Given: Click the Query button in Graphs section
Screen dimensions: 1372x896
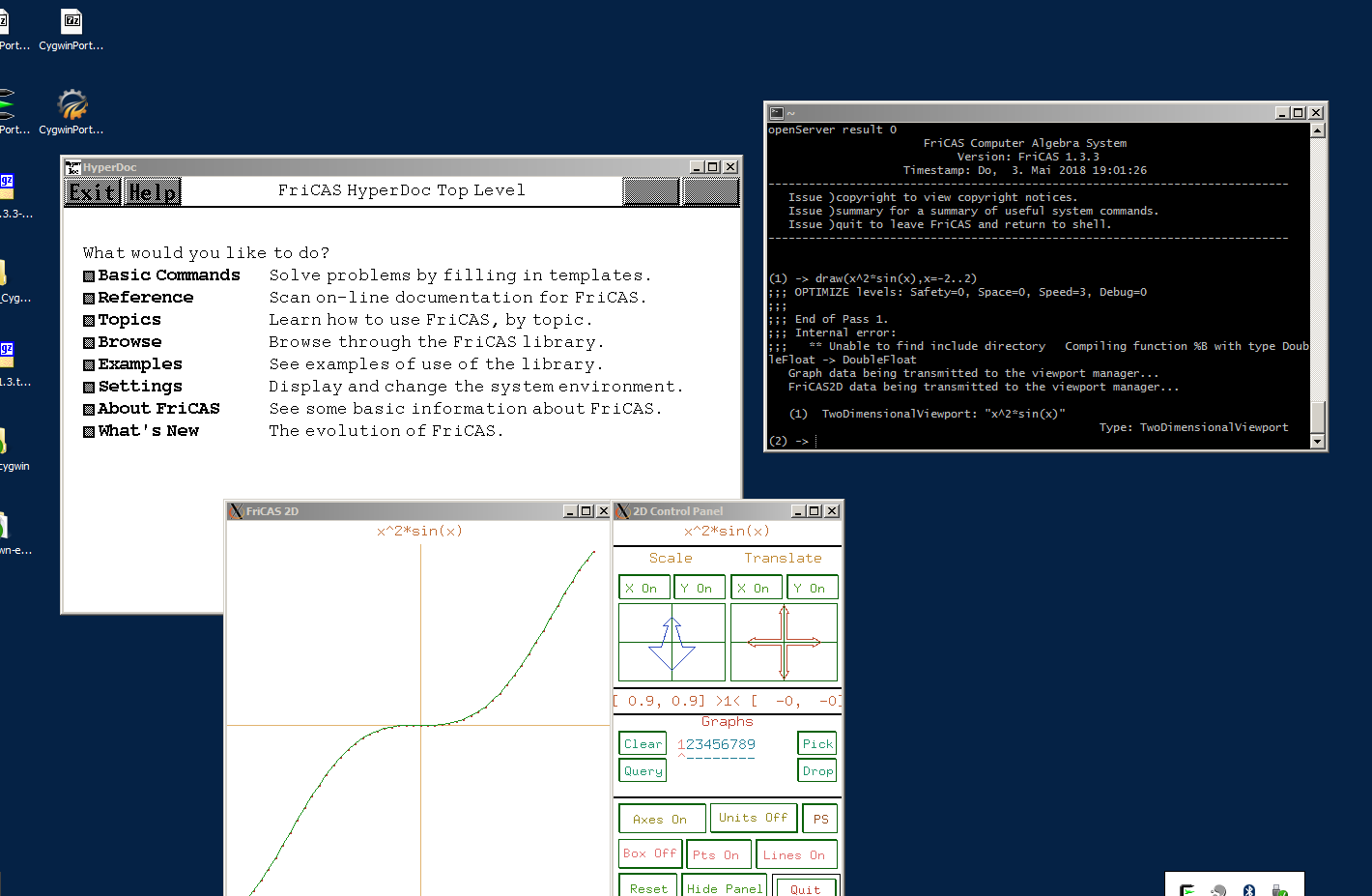Looking at the screenshot, I should pos(643,771).
